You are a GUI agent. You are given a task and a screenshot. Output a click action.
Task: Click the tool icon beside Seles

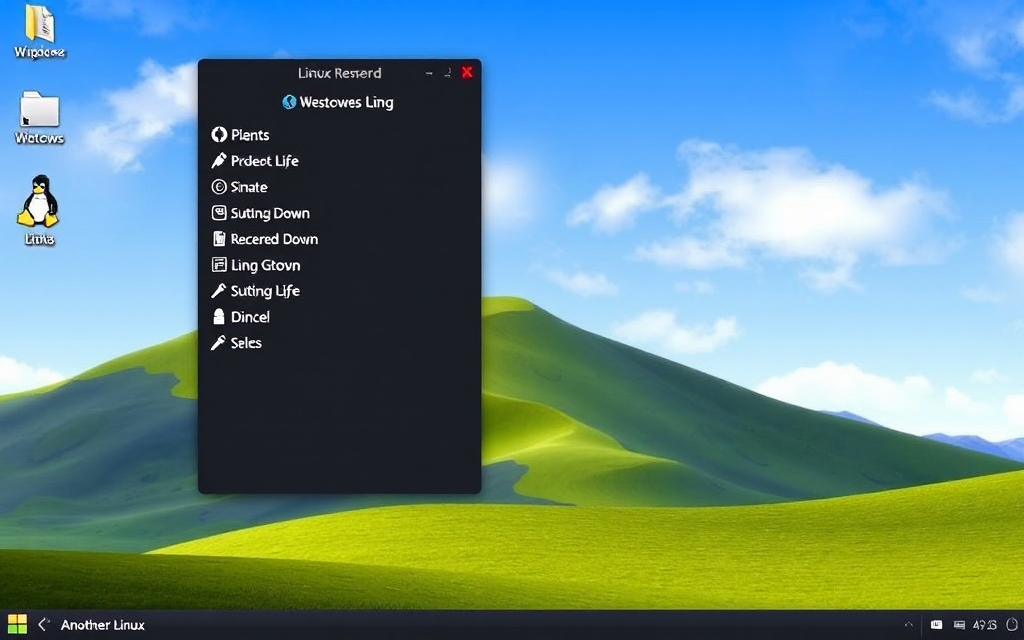(x=218, y=343)
